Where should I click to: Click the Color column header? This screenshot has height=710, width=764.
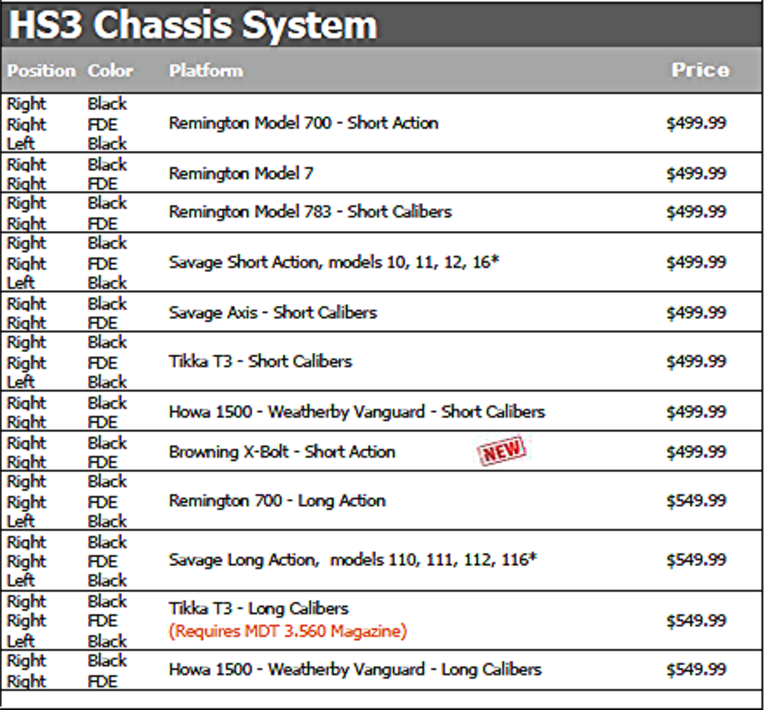110,71
